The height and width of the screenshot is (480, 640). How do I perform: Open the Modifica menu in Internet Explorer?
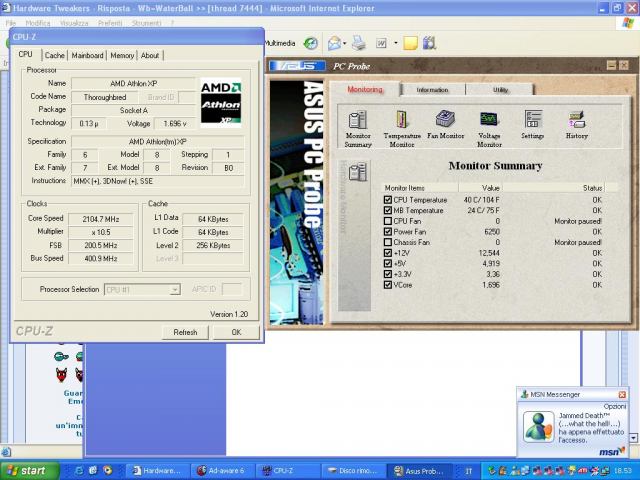point(38,23)
